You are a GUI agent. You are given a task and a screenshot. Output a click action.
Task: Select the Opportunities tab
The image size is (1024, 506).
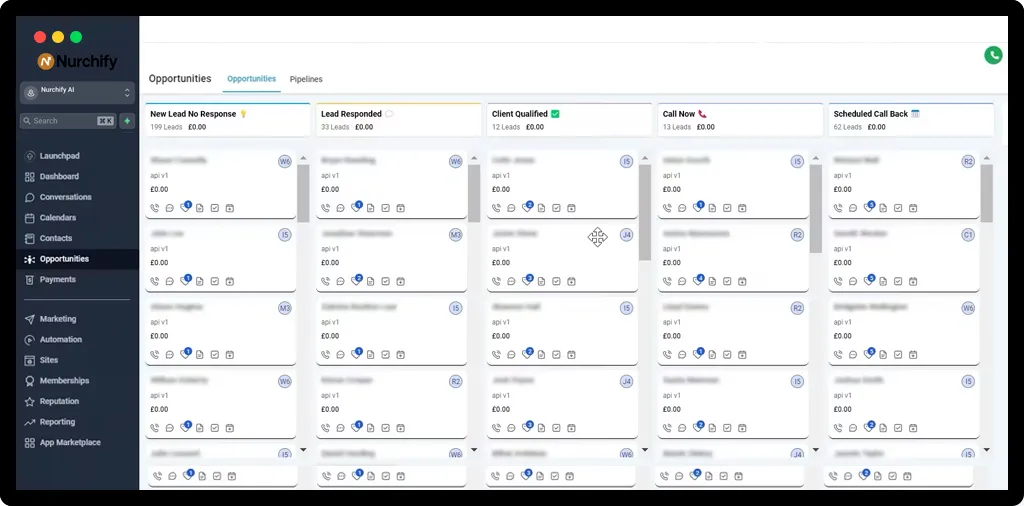251,78
